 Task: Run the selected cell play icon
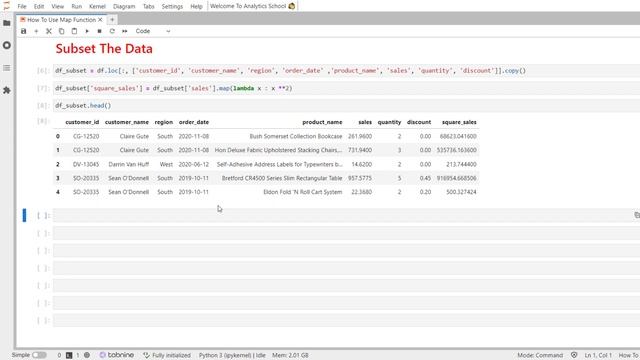pos(87,31)
